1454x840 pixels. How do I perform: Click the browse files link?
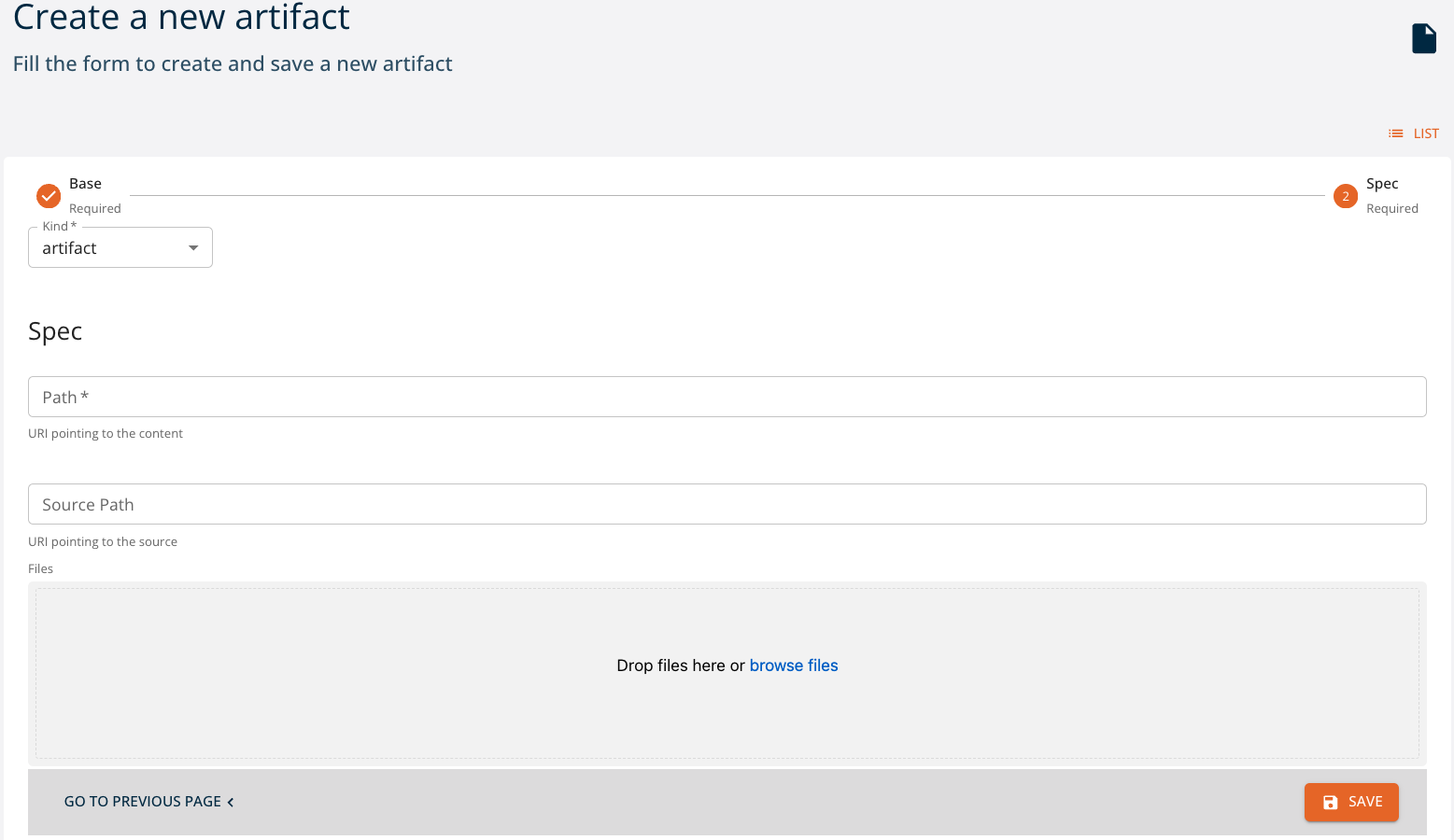[x=793, y=665]
